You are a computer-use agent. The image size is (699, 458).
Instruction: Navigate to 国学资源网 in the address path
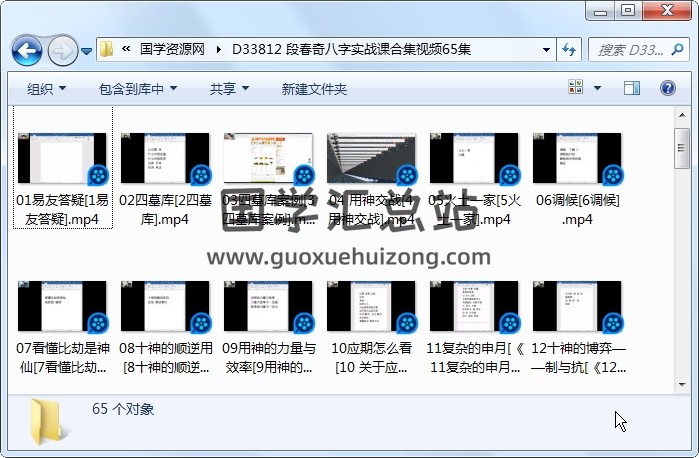click(172, 49)
